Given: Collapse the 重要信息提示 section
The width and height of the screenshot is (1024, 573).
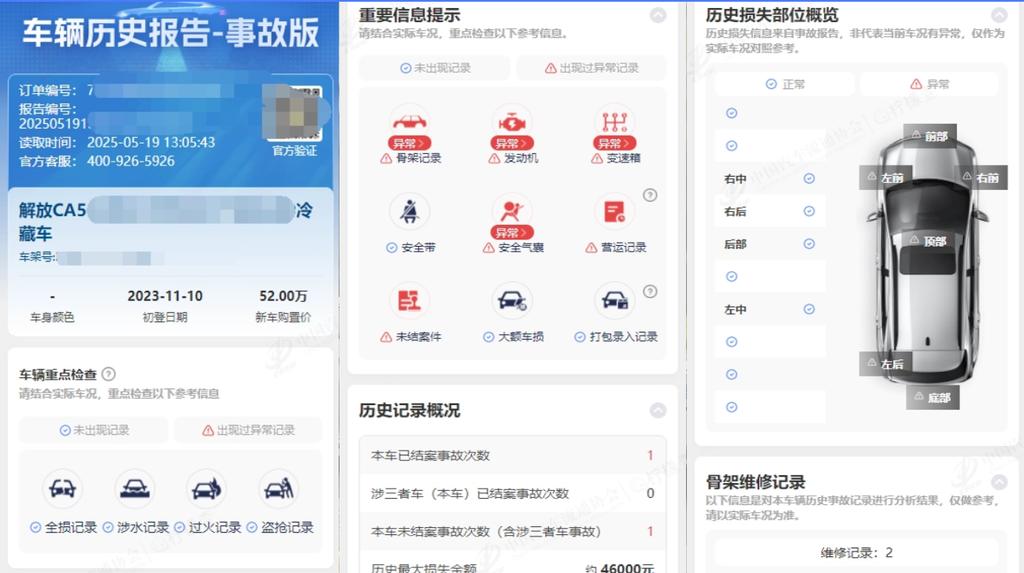Looking at the screenshot, I should coord(658,15).
